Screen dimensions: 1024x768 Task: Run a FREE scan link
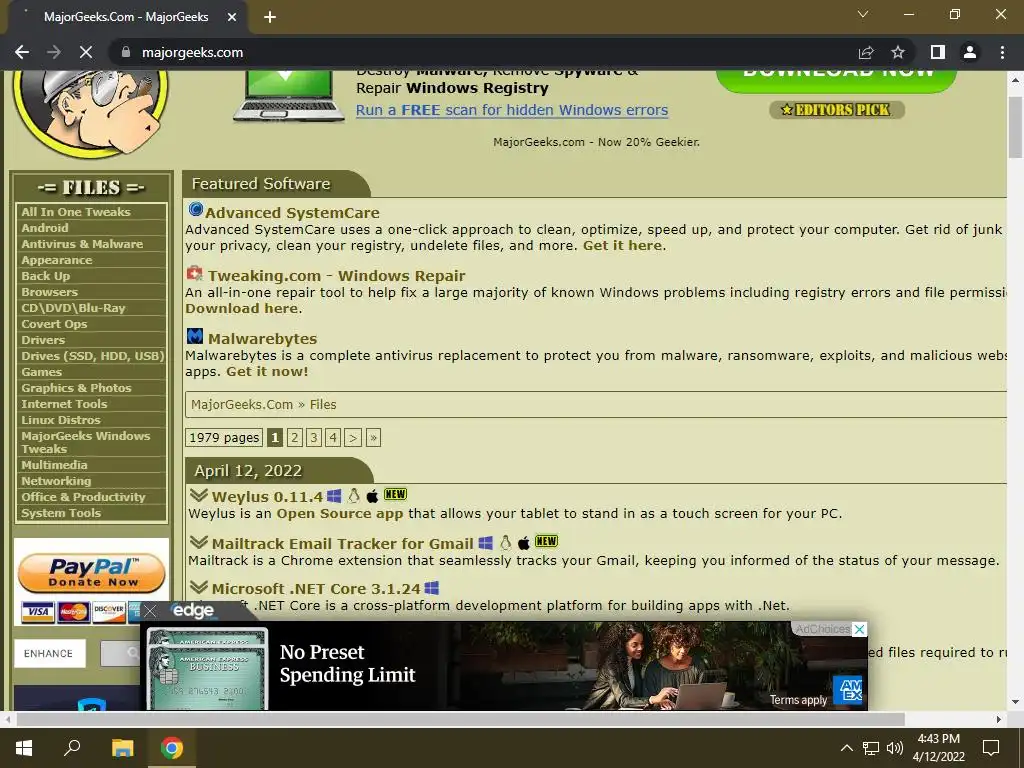pyautogui.click(x=512, y=110)
